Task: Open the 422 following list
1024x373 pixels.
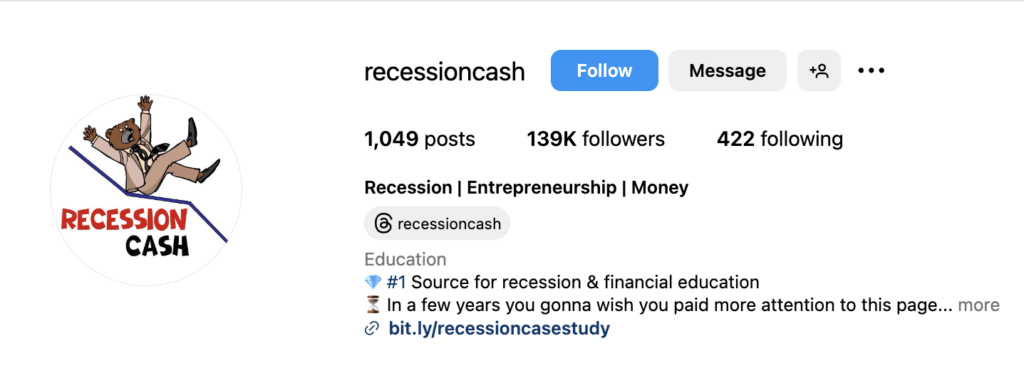Action: coord(780,139)
